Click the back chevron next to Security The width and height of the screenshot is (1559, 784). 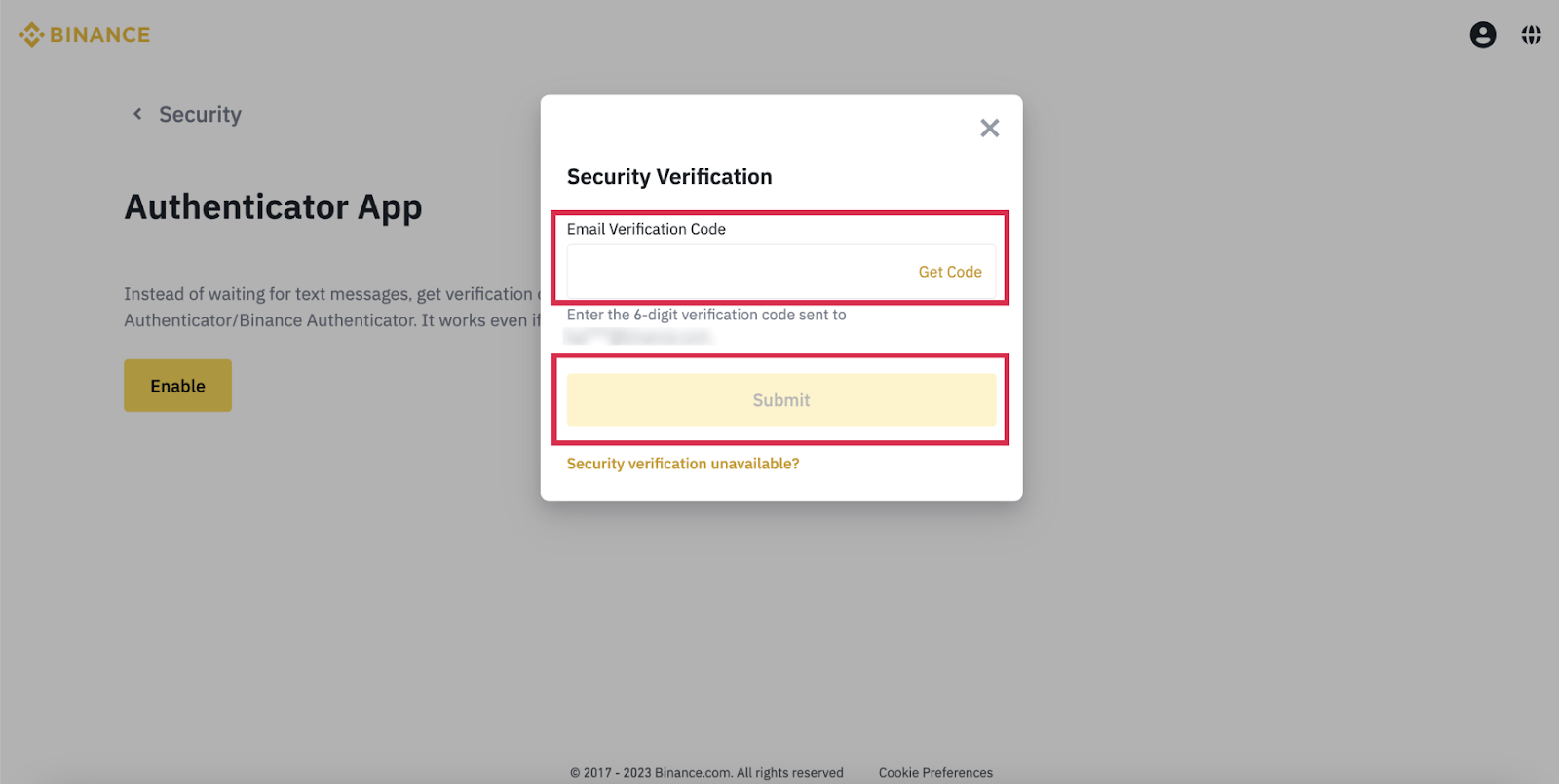[x=136, y=114]
